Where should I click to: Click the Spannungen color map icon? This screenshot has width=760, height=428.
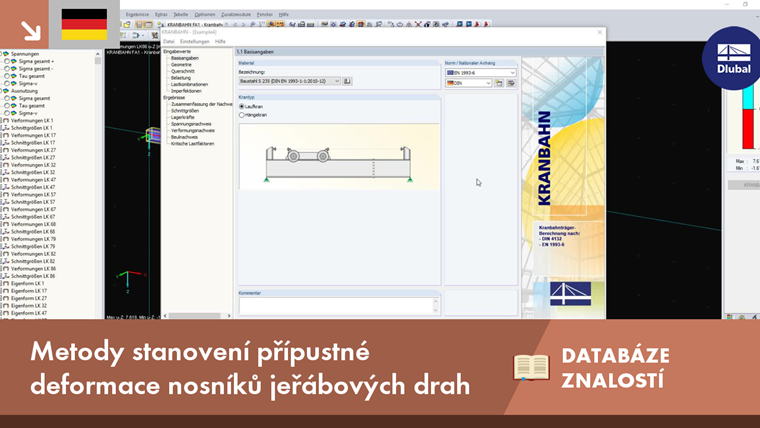6,54
